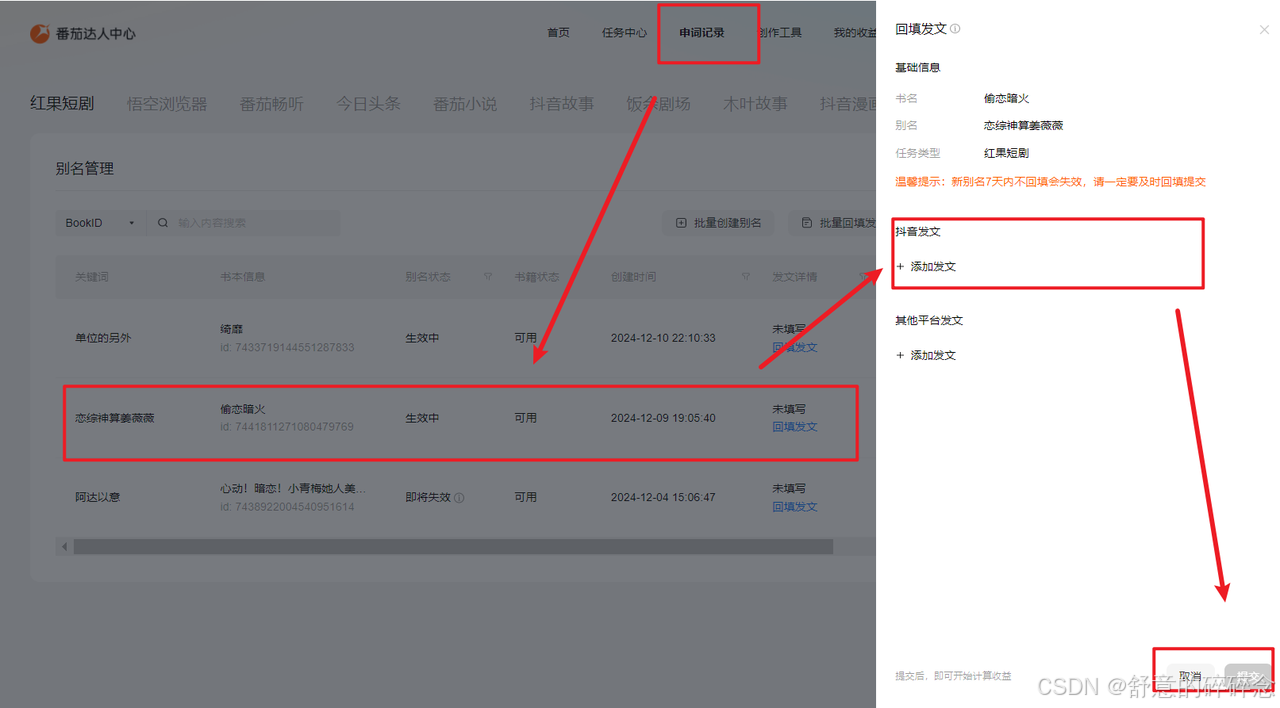
Task: Switch to the 悟空浏览器 tab
Action: click(167, 103)
